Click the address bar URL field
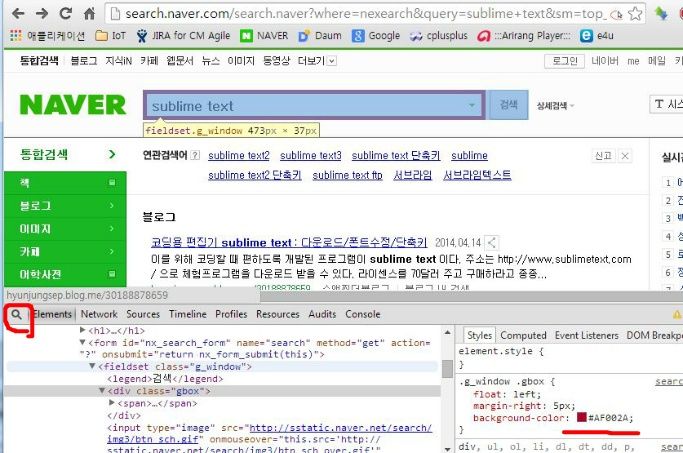The width and height of the screenshot is (683, 453). tap(366, 14)
